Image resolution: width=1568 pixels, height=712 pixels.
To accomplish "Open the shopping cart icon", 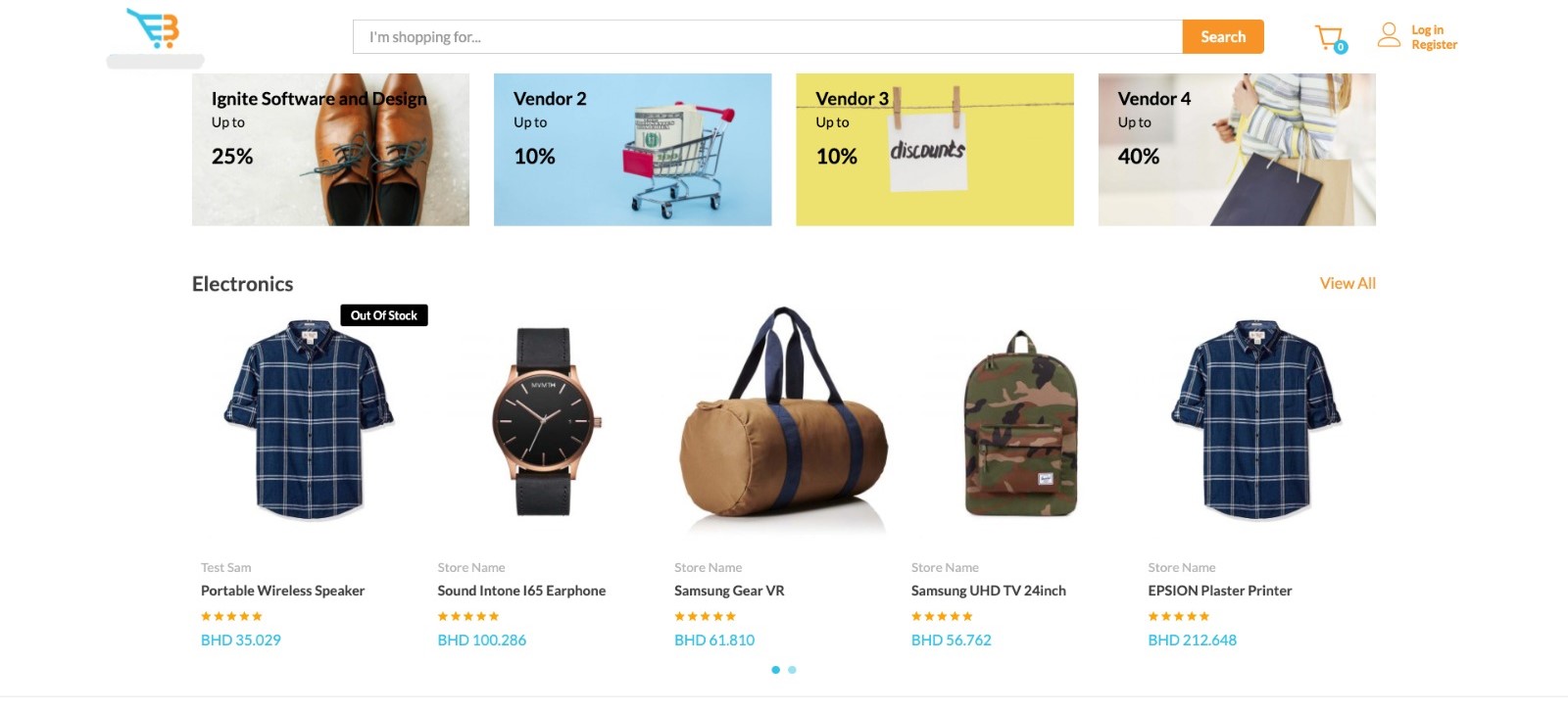I will (x=1329, y=38).
